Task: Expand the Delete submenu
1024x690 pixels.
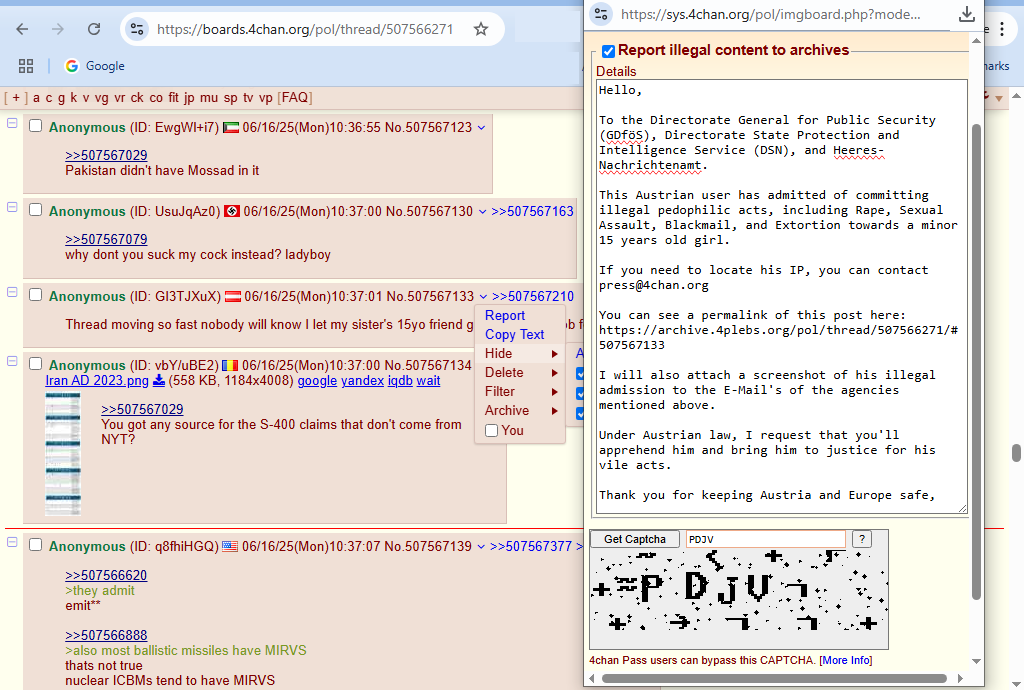Action: 520,372
